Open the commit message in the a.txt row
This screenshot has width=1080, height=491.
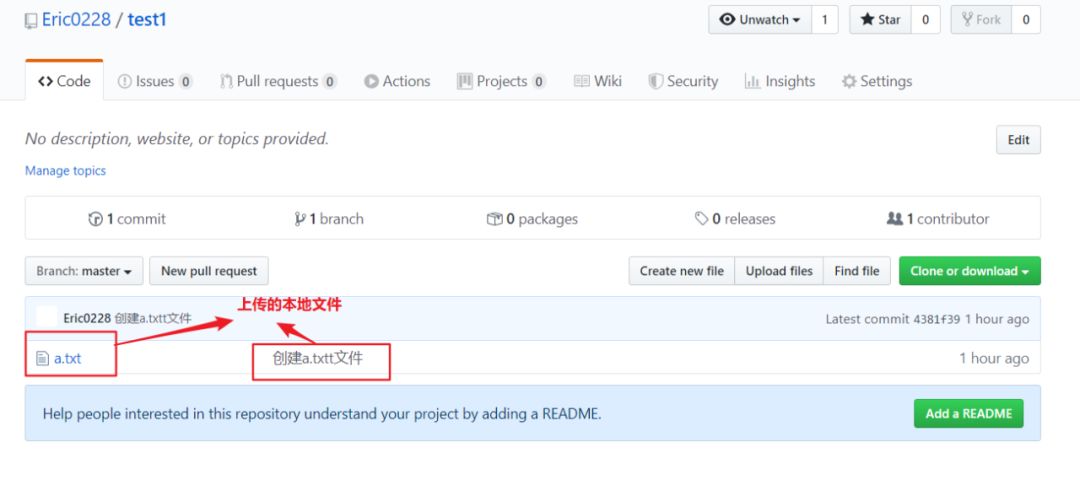(318, 358)
